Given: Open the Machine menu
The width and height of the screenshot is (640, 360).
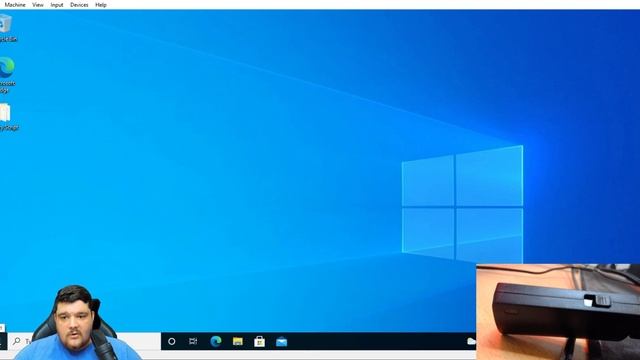Looking at the screenshot, I should [15, 5].
